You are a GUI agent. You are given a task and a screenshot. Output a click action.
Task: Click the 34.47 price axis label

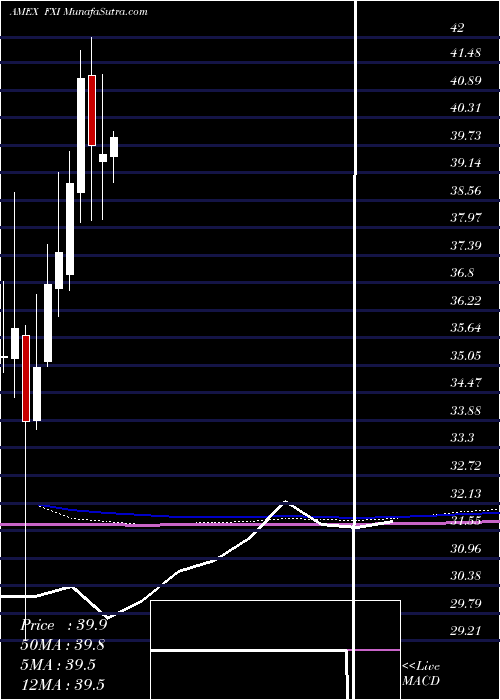[x=465, y=383]
